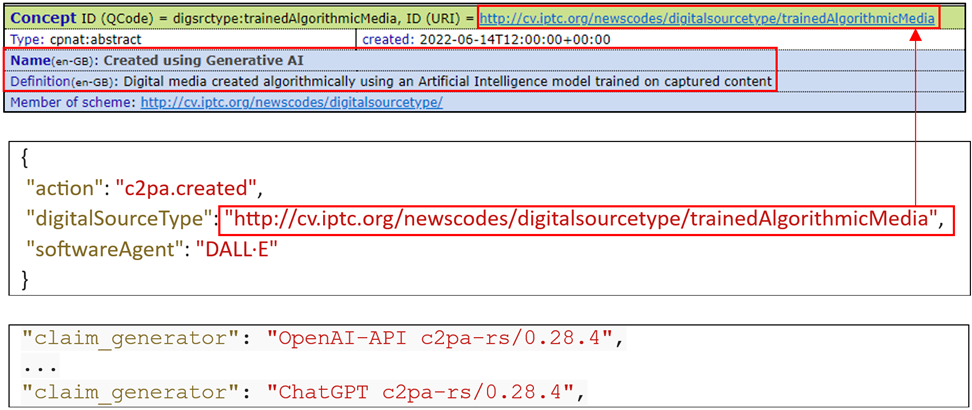
Task: Click the first "claim_generator" key
Action: (x=133, y=340)
